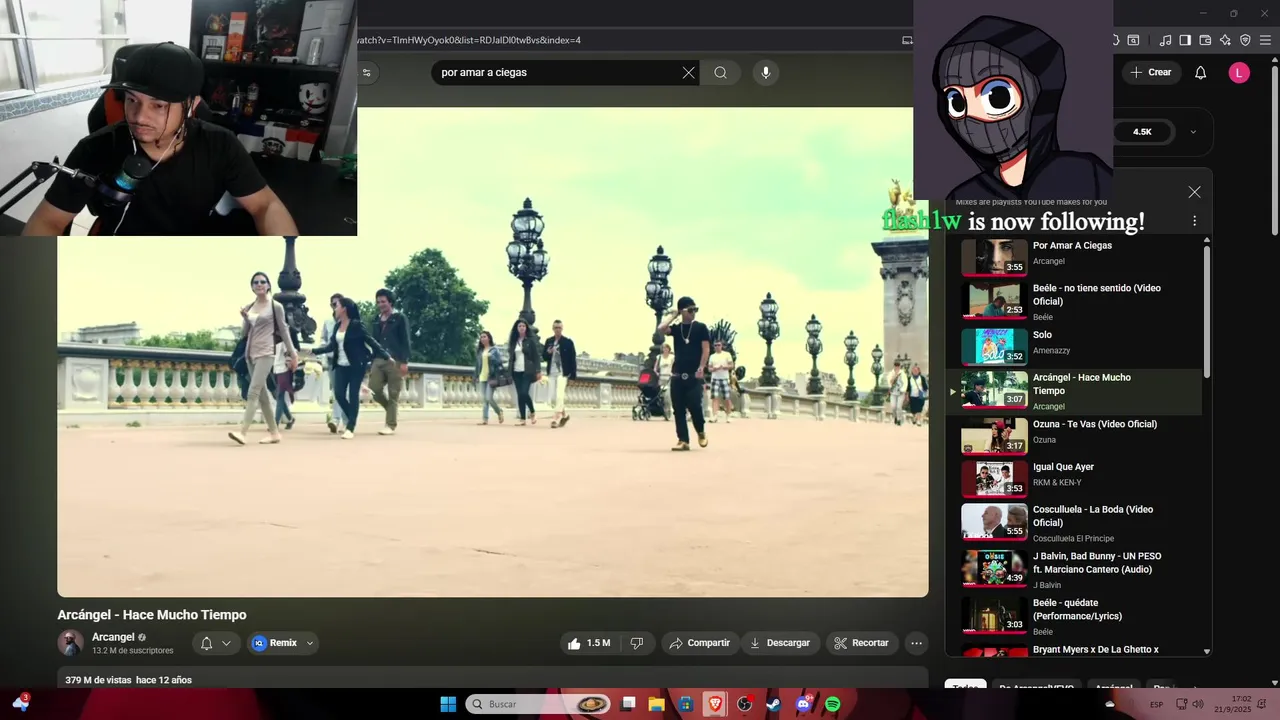Play 'Beéle - quédate' playlist item
This screenshot has height=720, width=1280.
(1075, 616)
